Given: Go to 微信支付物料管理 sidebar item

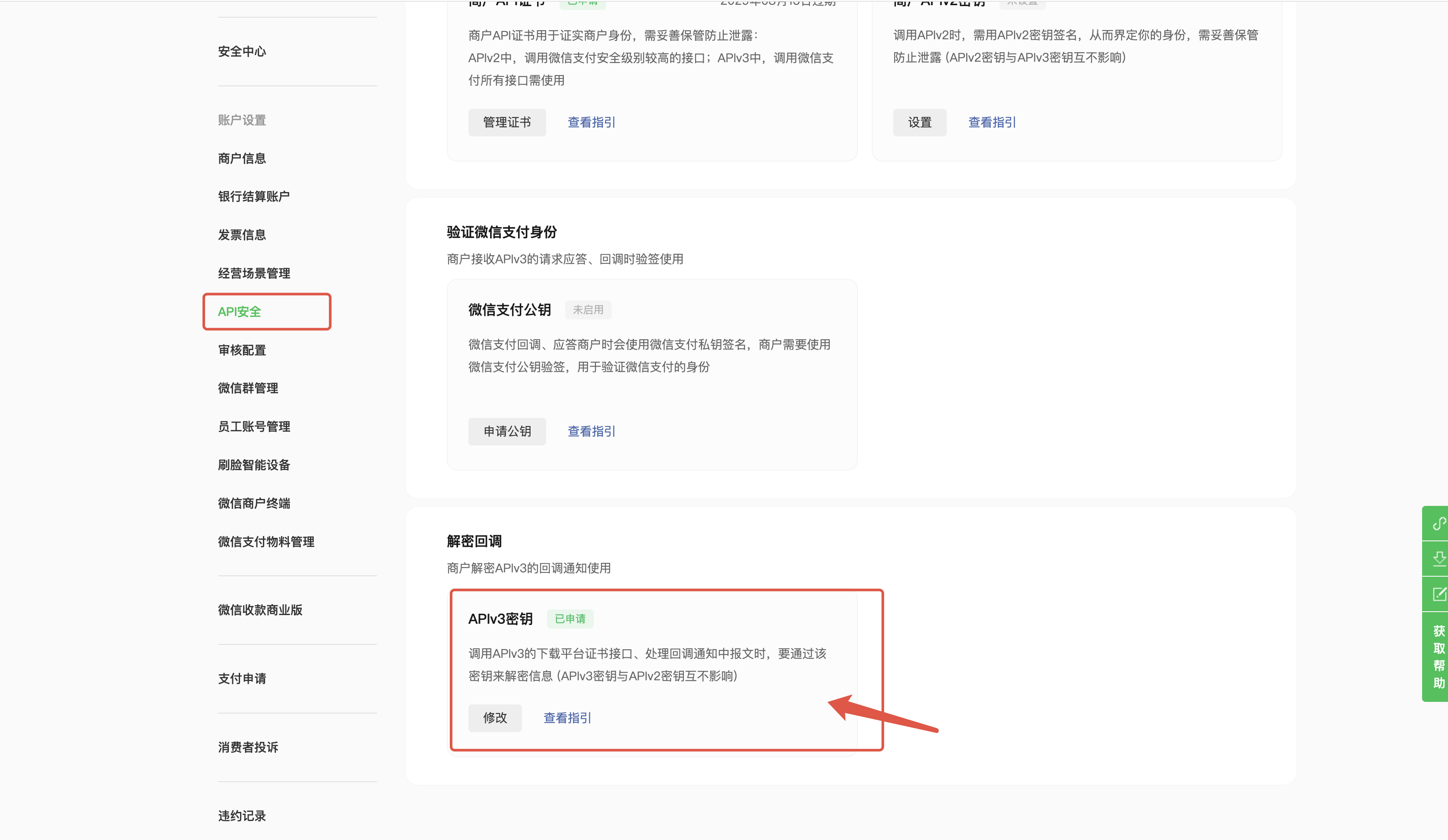Looking at the screenshot, I should pos(266,542).
